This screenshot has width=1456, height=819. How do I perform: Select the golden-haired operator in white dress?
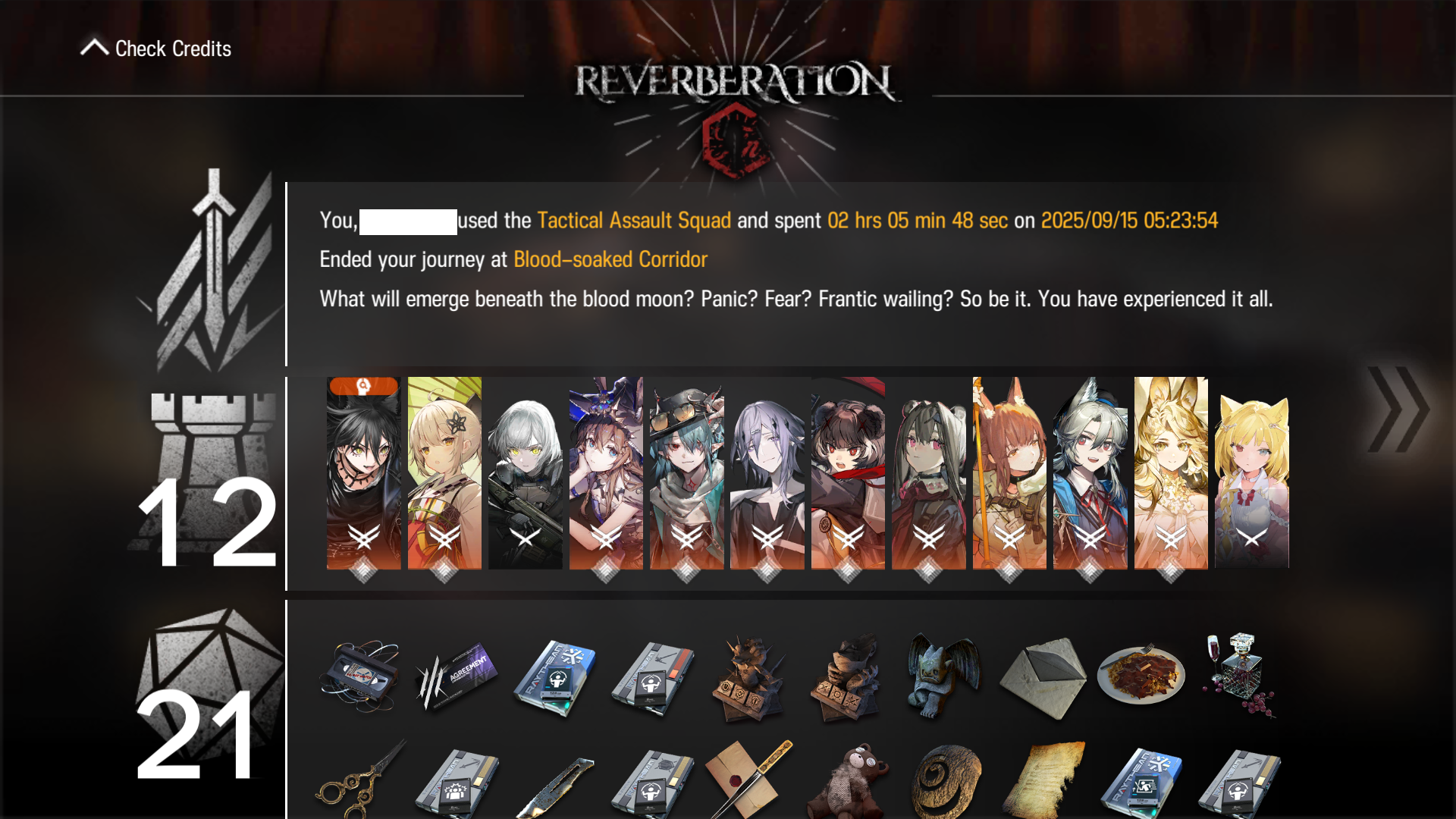1171,473
